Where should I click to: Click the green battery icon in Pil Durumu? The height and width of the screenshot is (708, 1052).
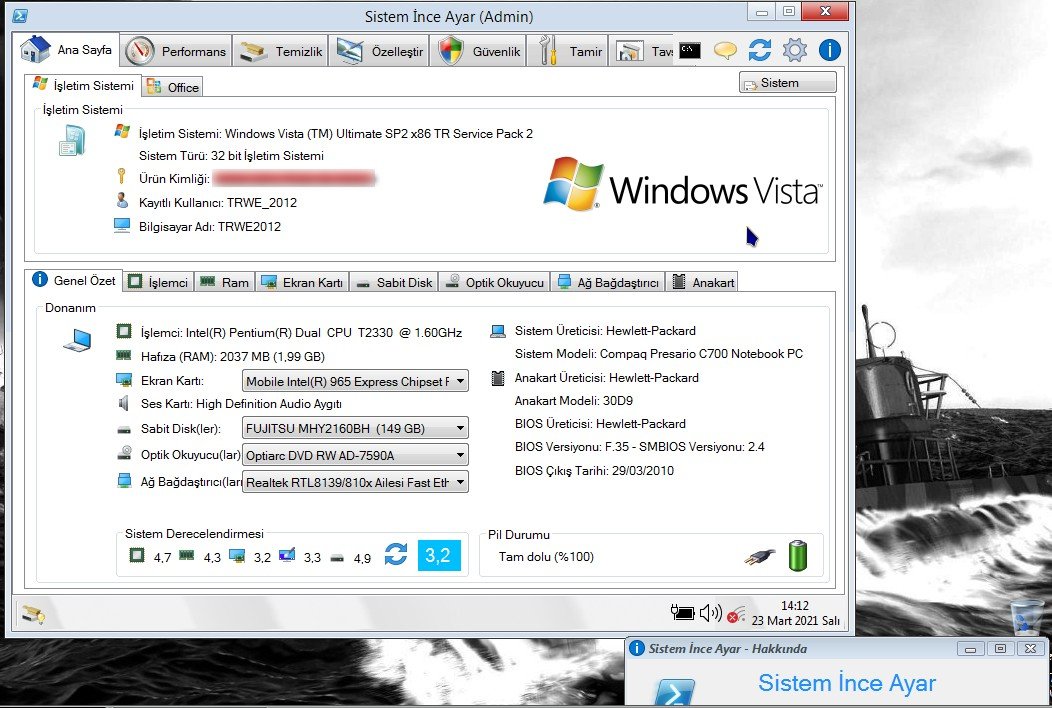pyautogui.click(x=798, y=556)
